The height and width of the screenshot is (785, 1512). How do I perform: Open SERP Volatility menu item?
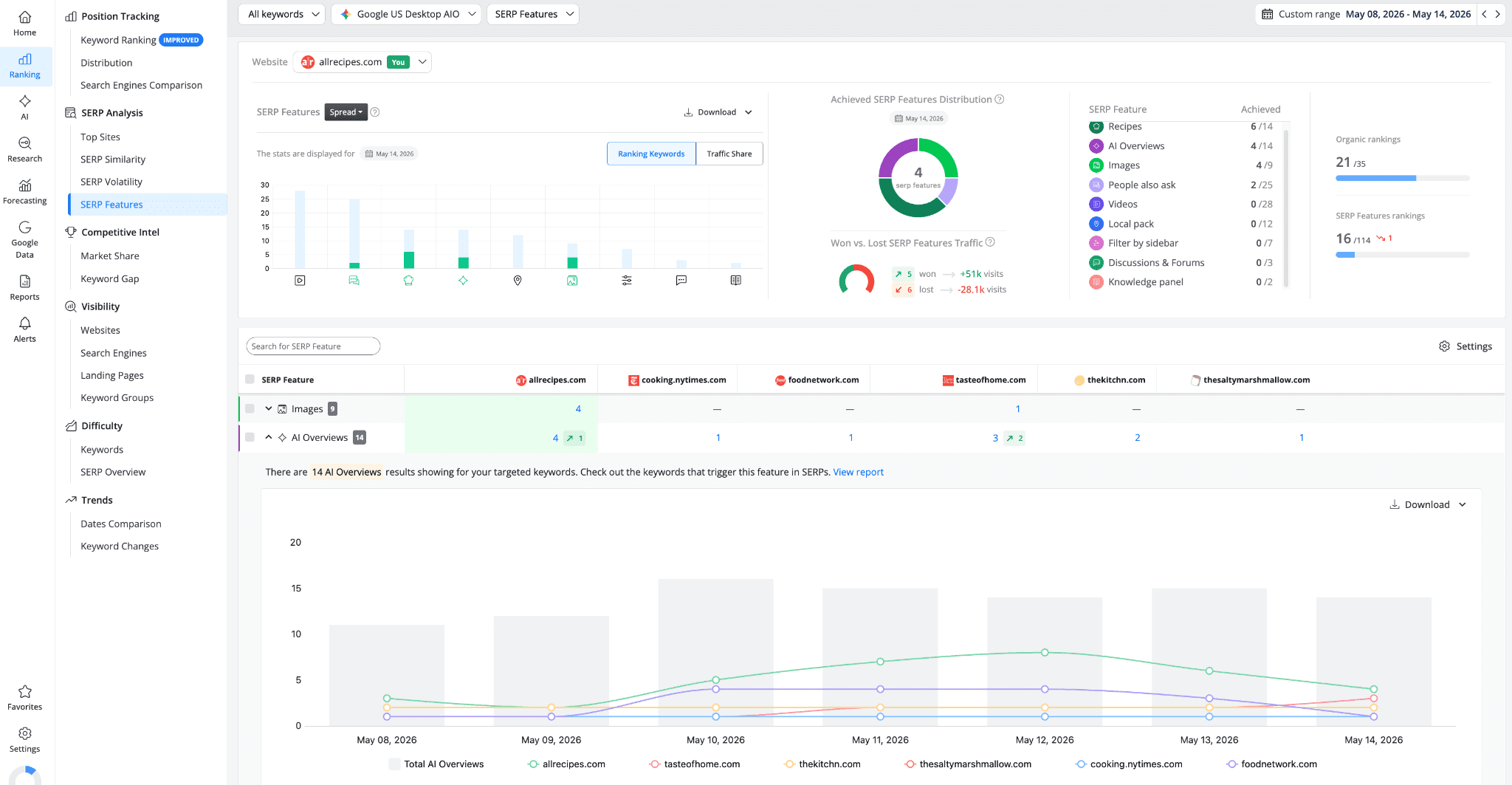[111, 182]
